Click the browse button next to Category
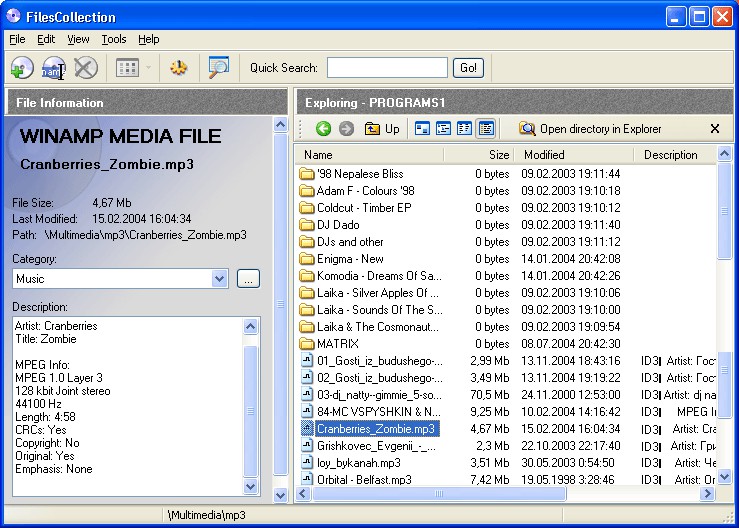 coord(248,279)
